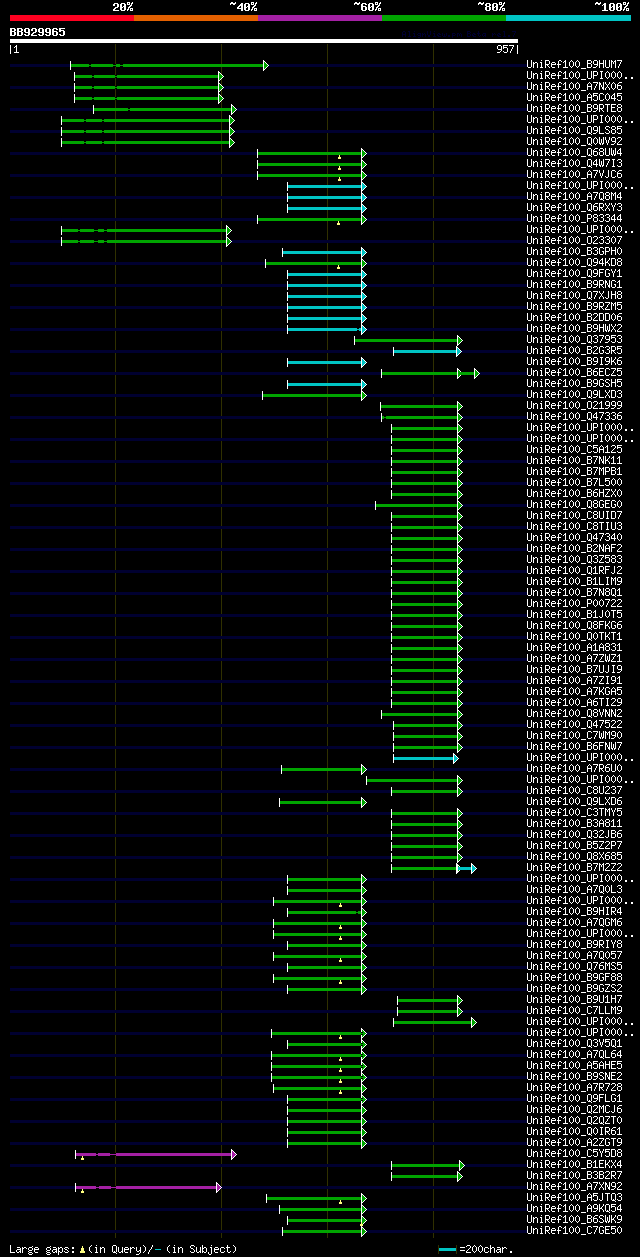640x1257 pixels.
Task: Select the UniRef100_P83344 label
Action: (574, 219)
